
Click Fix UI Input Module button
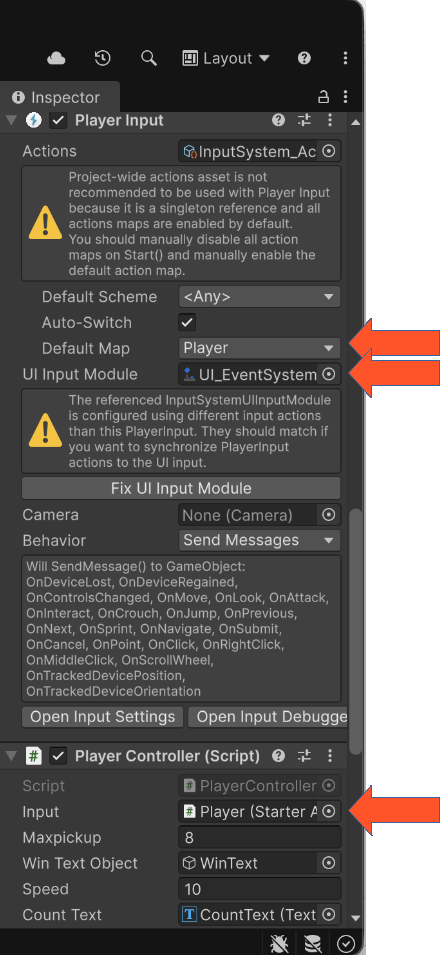click(181, 488)
